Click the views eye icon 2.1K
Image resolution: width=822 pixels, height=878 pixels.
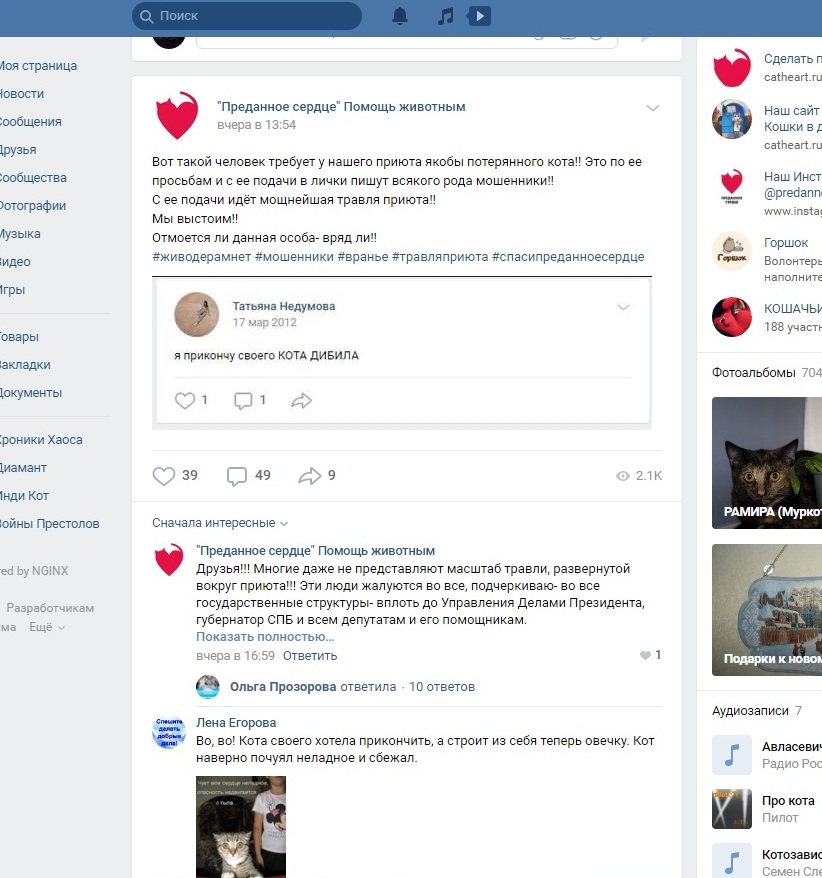[x=623, y=476]
